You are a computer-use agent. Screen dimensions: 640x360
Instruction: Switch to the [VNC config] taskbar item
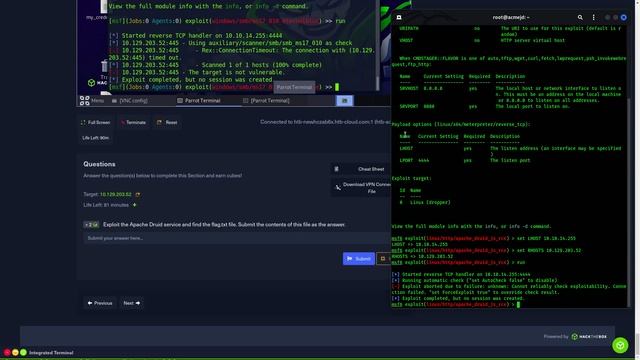point(129,100)
